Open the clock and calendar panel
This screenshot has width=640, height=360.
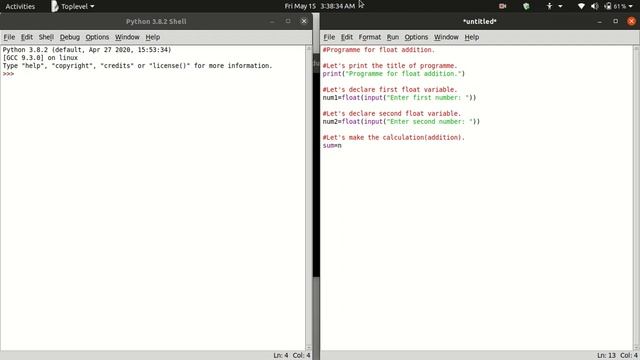point(320,6)
